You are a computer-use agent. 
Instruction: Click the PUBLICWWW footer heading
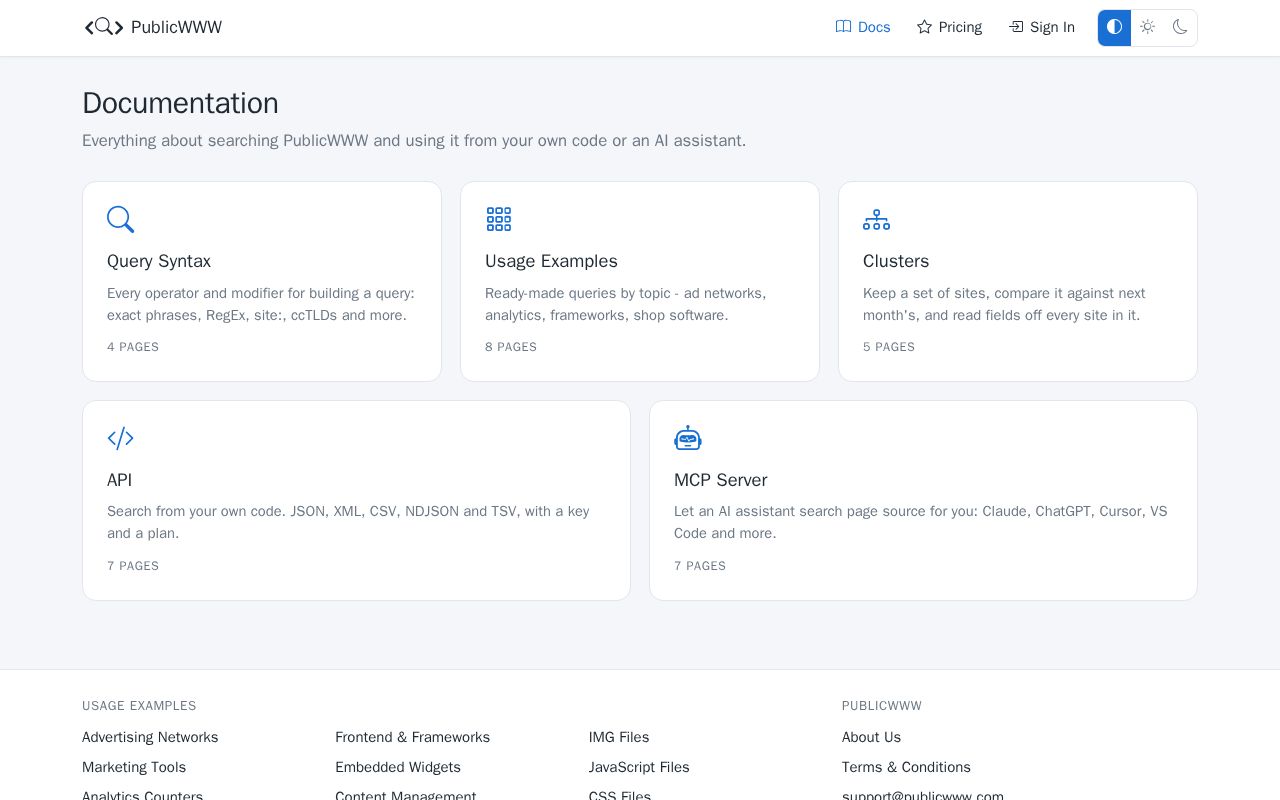click(x=882, y=706)
